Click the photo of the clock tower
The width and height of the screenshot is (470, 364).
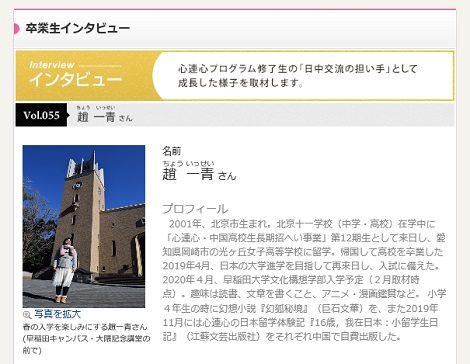coord(84,226)
